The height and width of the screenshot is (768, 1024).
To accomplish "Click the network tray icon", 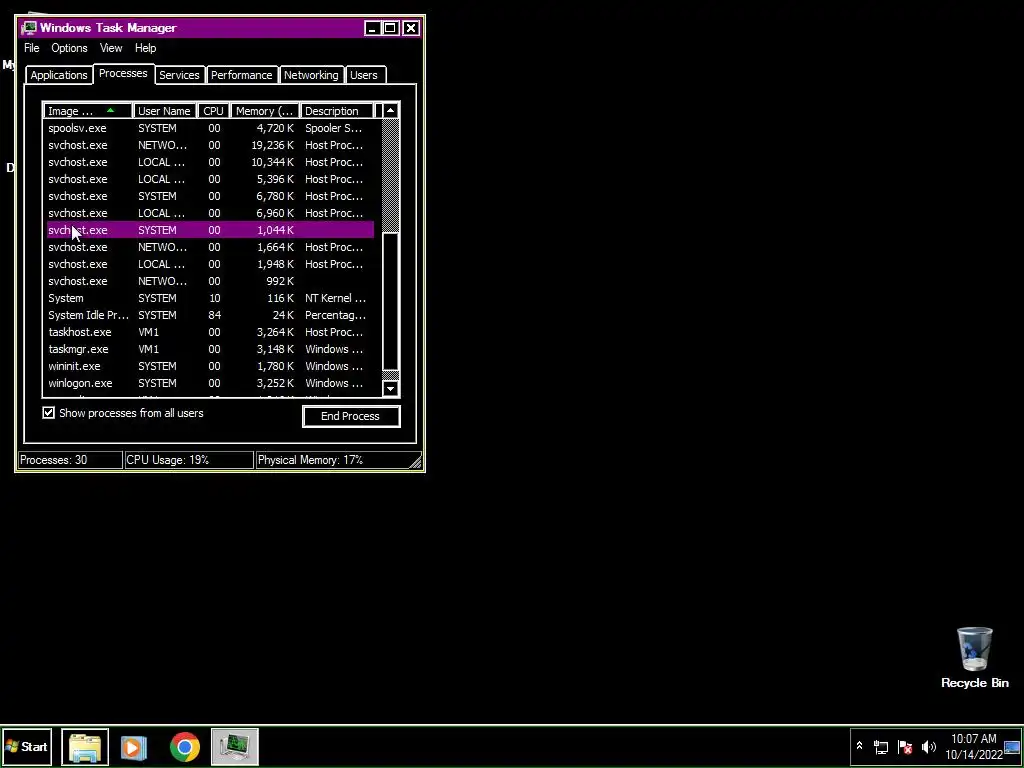I will tap(881, 746).
